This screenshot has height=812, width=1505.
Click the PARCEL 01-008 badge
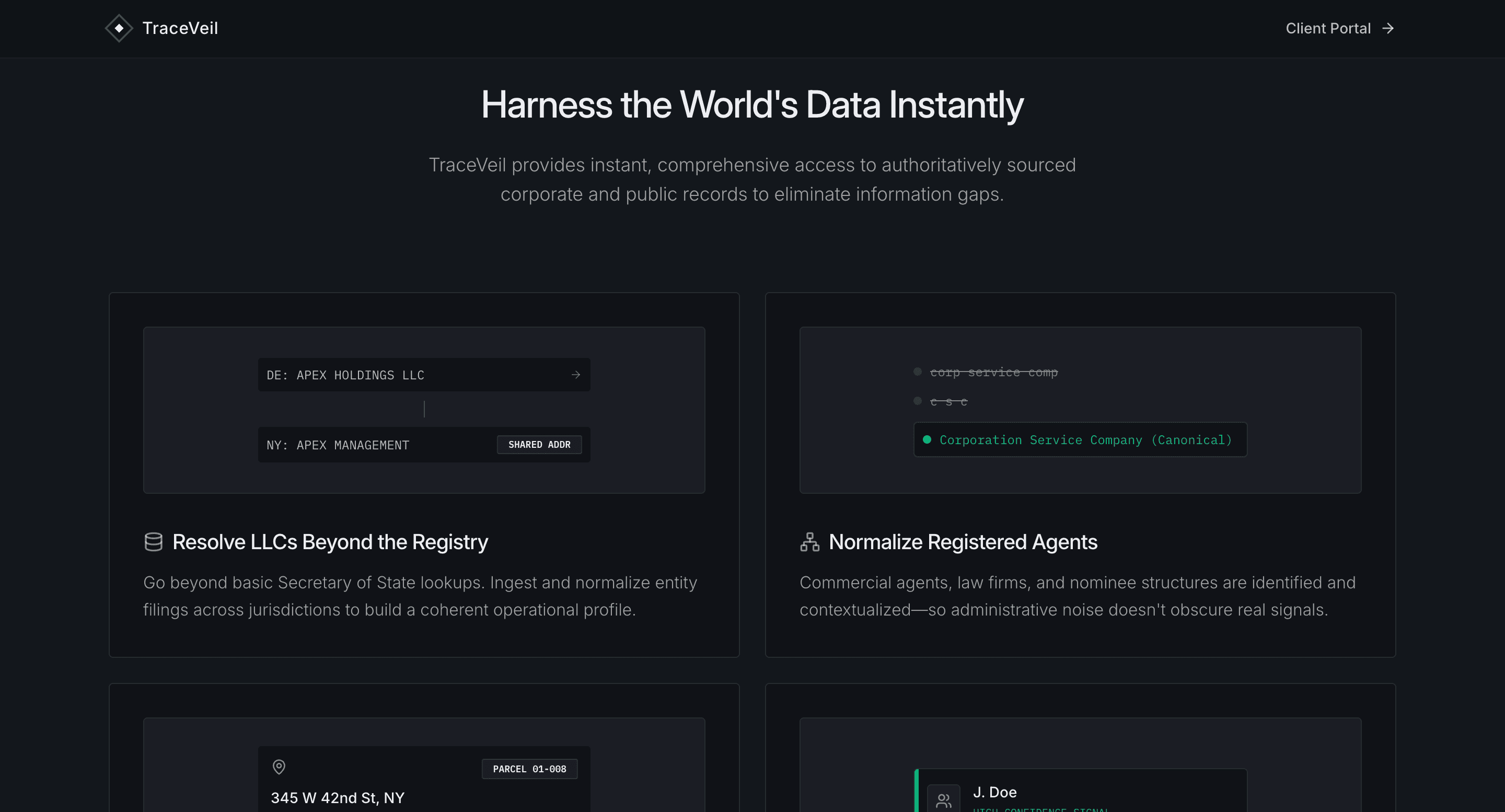pos(529,769)
